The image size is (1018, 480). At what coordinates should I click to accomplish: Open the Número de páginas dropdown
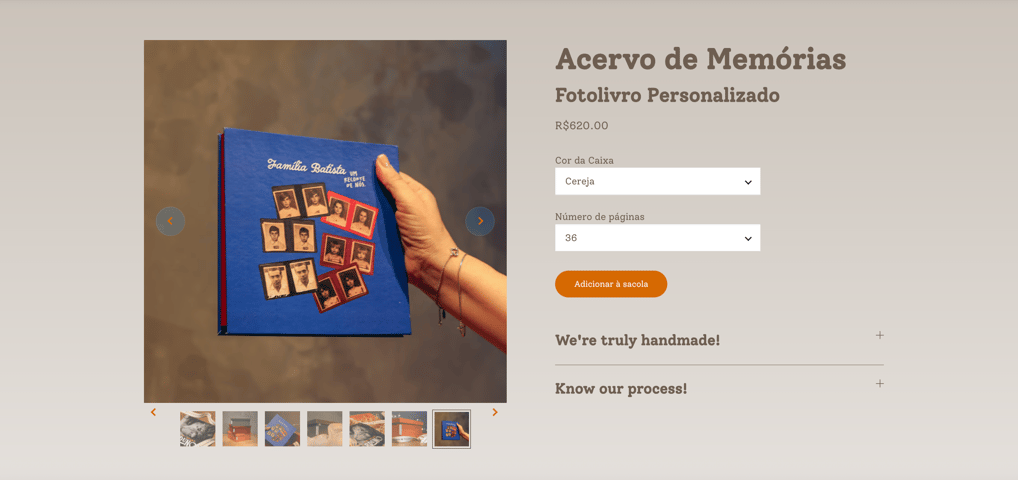(658, 238)
